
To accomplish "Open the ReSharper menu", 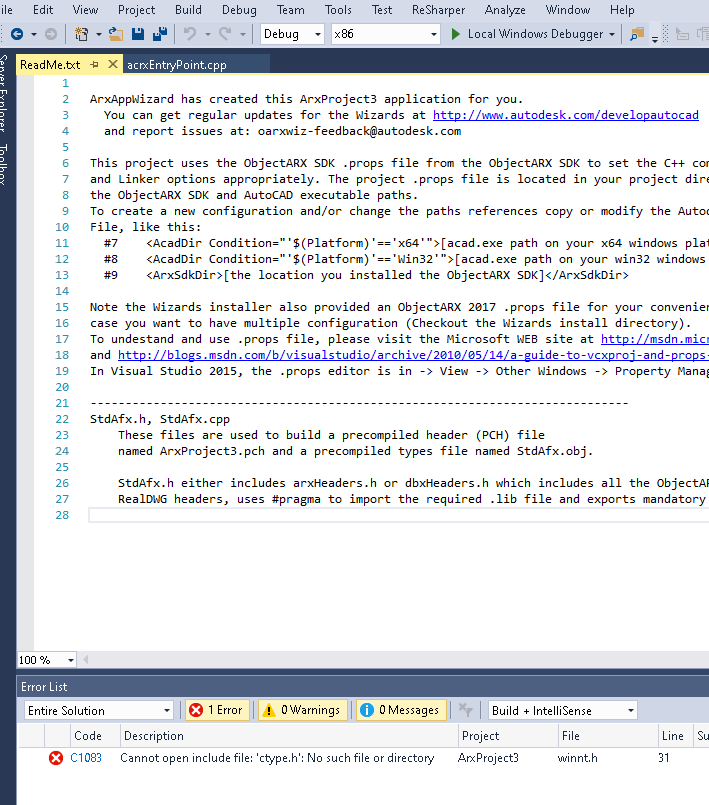I will 438,10.
